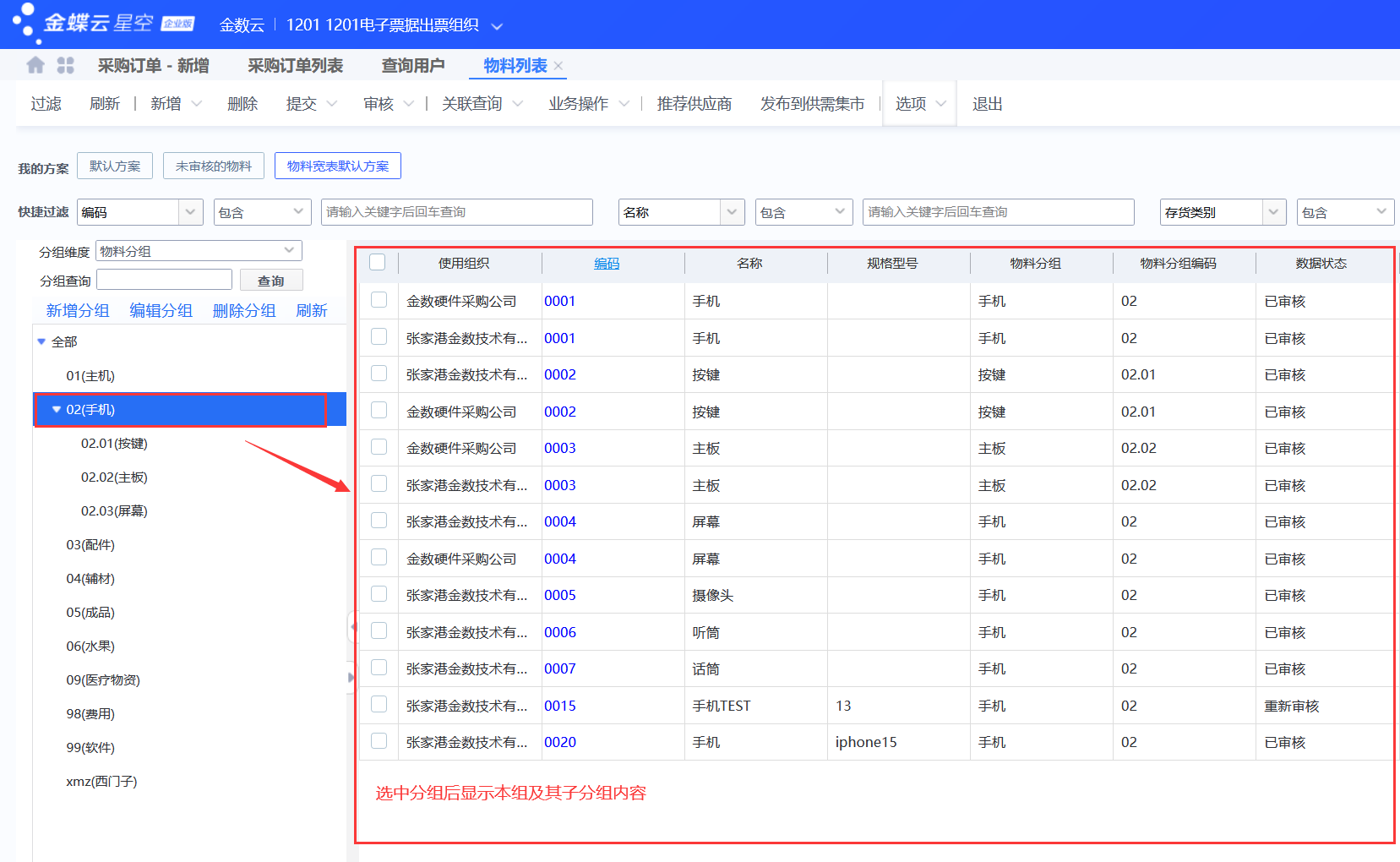Select the 02.02(主板) group node

click(114, 477)
